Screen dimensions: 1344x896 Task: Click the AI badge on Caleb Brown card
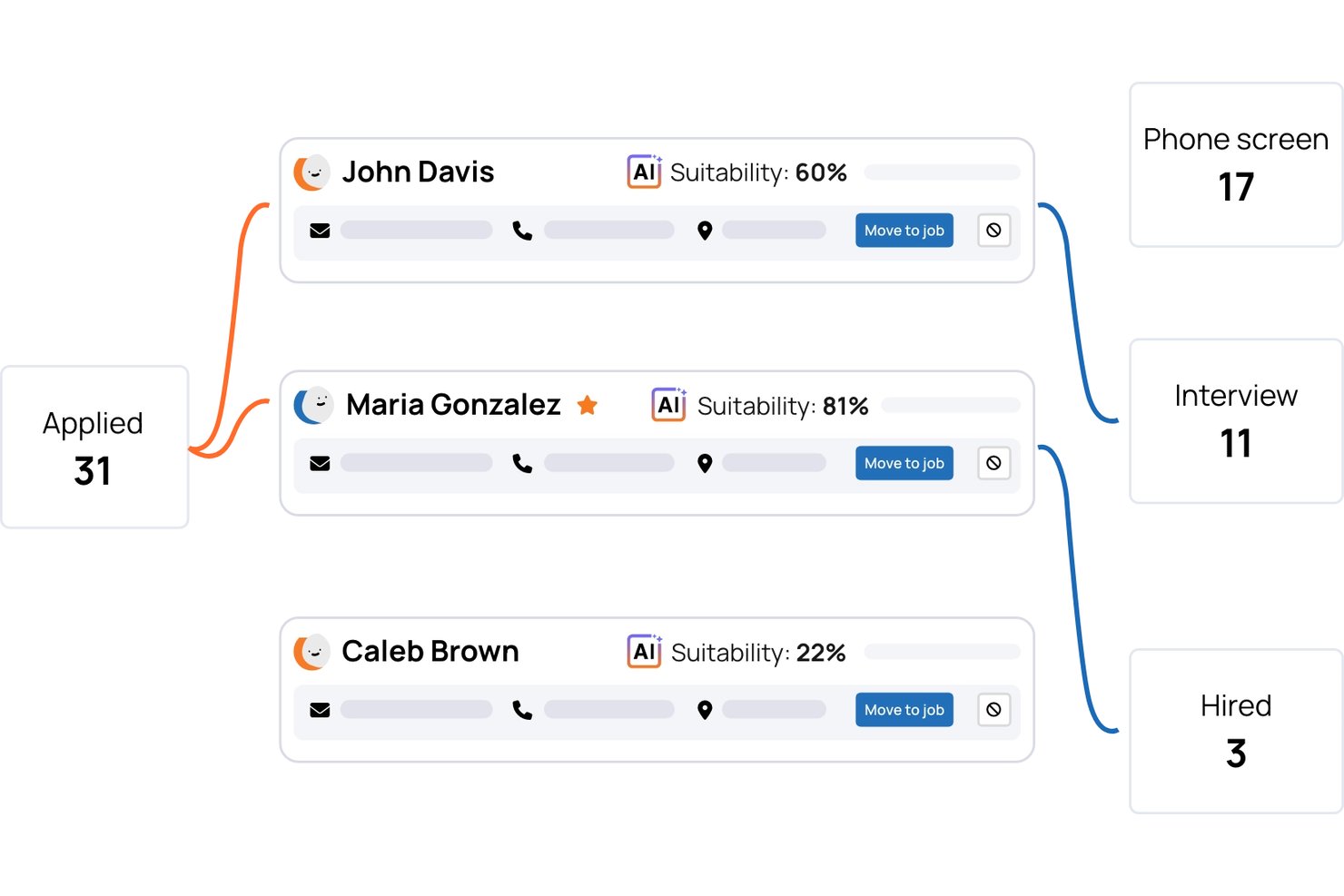tap(644, 651)
